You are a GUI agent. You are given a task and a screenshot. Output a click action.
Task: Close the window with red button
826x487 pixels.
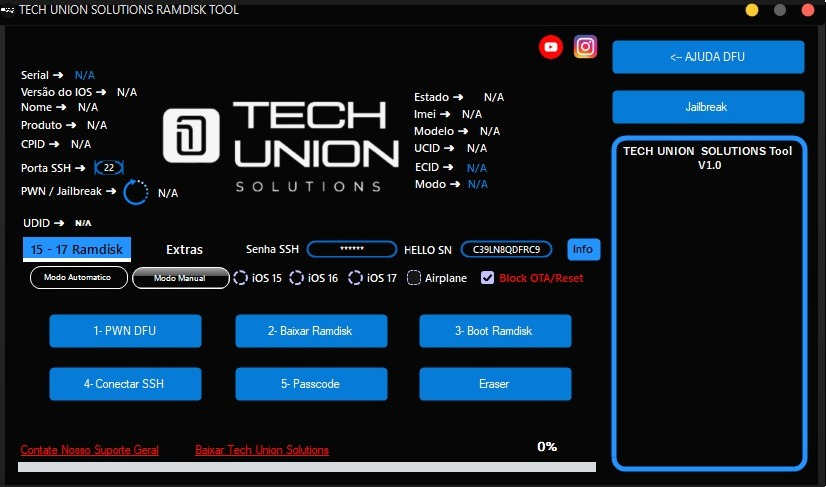coord(808,10)
